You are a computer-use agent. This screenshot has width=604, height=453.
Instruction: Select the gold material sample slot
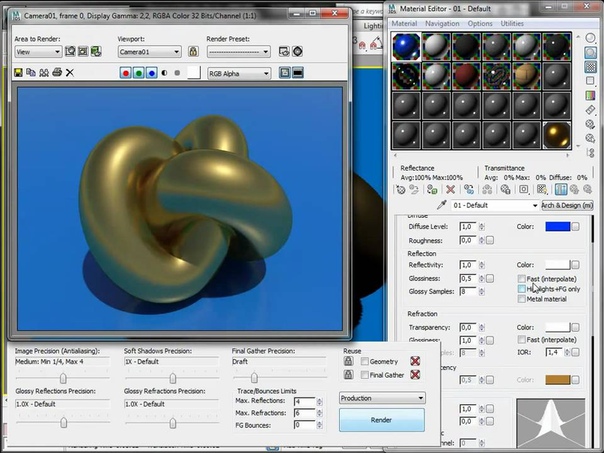point(557,135)
